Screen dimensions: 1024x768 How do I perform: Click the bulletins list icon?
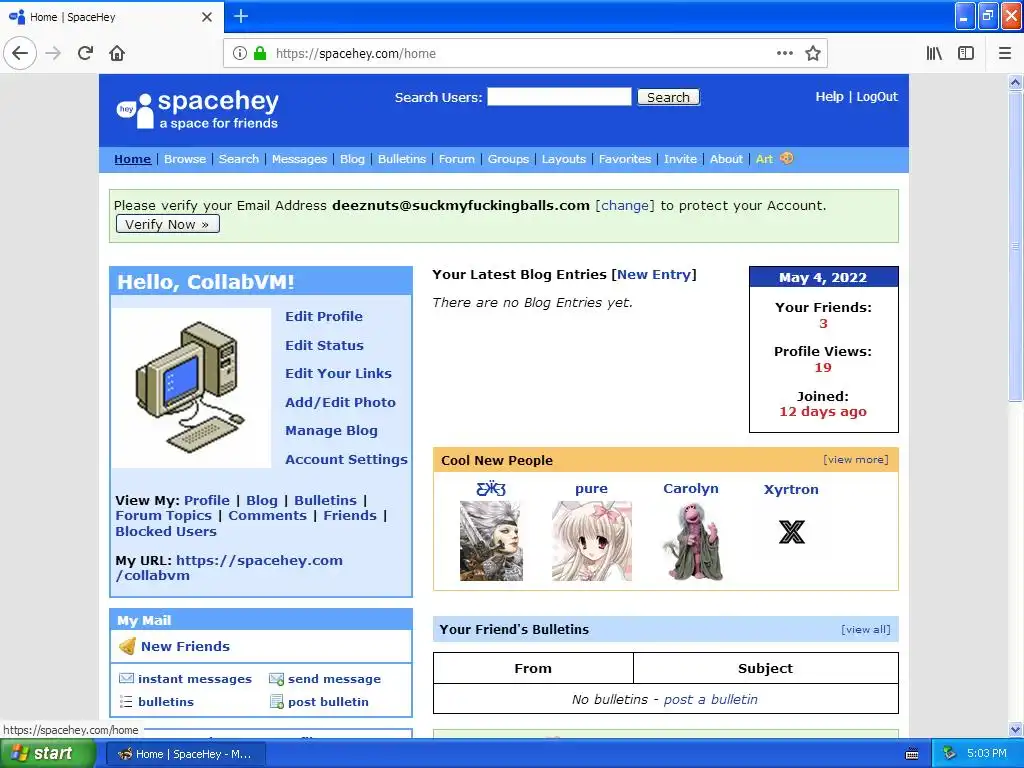click(x=126, y=701)
